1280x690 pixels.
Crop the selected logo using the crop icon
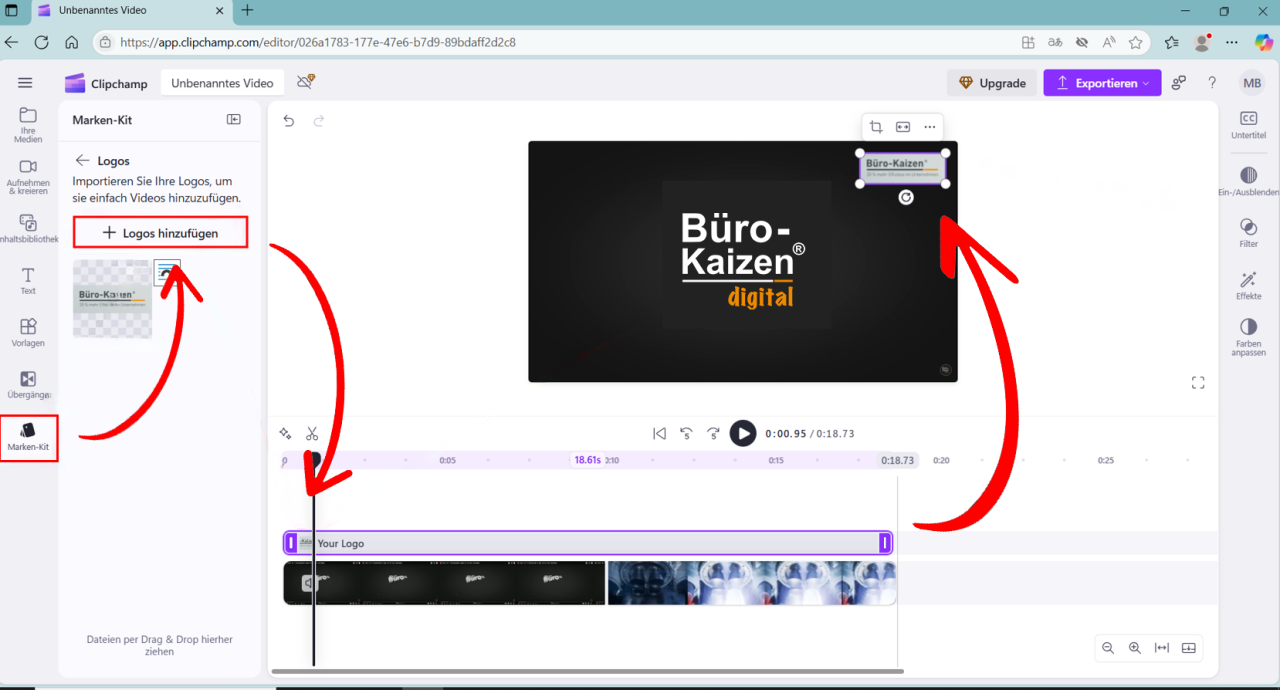pyautogui.click(x=876, y=126)
